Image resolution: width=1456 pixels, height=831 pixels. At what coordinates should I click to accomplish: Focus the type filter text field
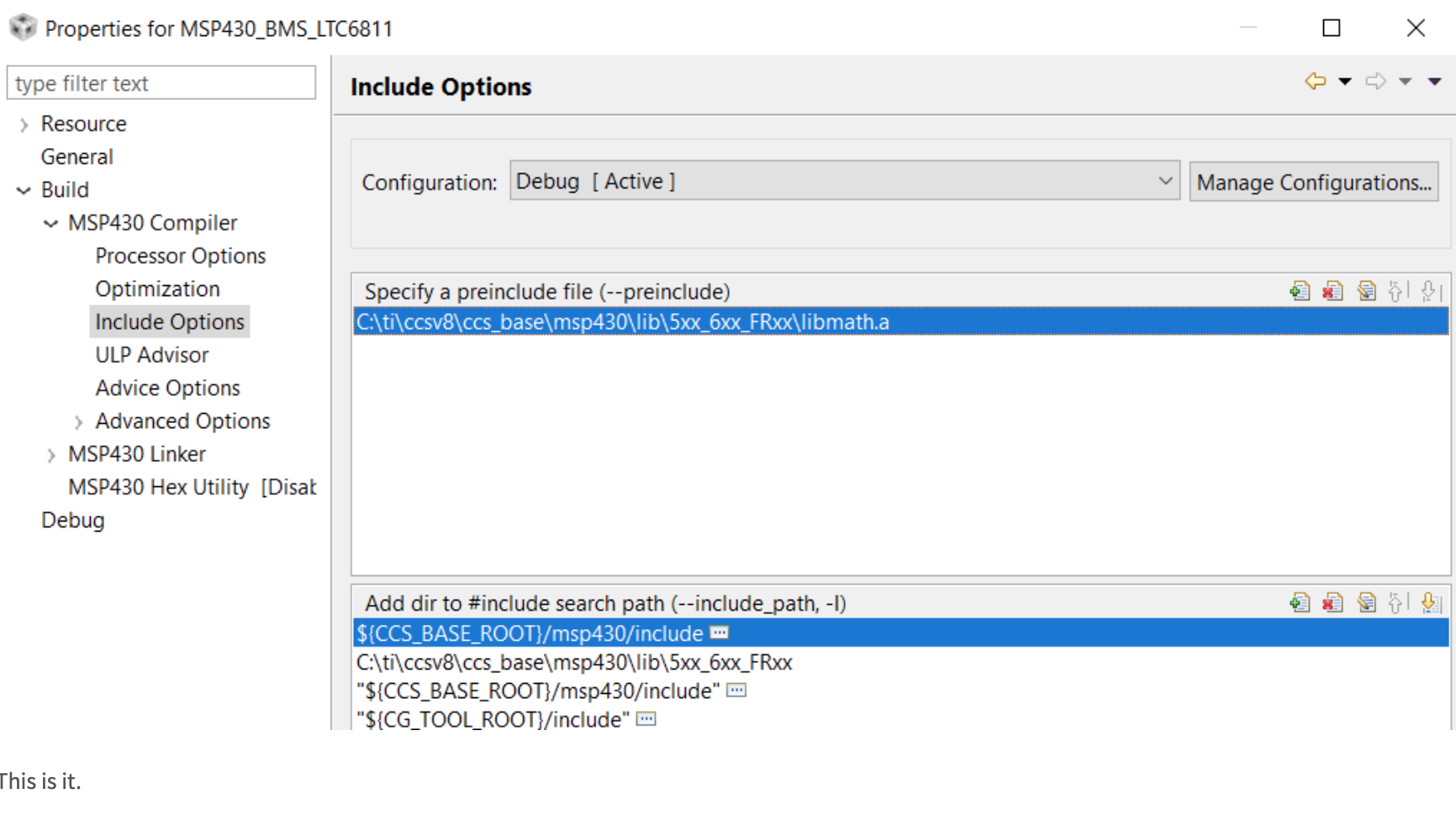[161, 83]
